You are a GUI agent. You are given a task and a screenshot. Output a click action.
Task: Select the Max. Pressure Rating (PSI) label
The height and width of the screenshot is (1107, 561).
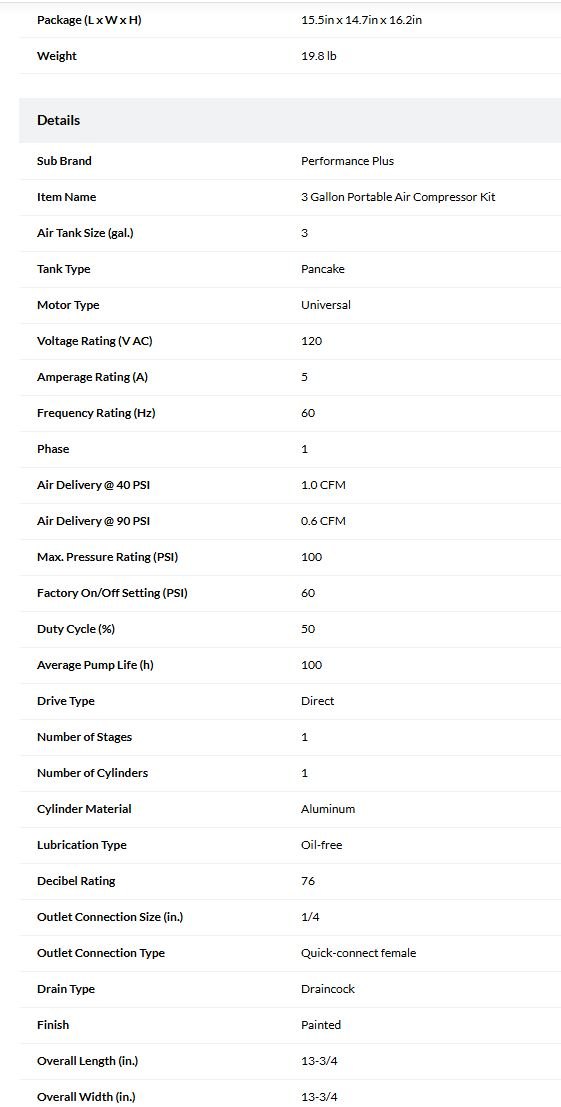107,557
